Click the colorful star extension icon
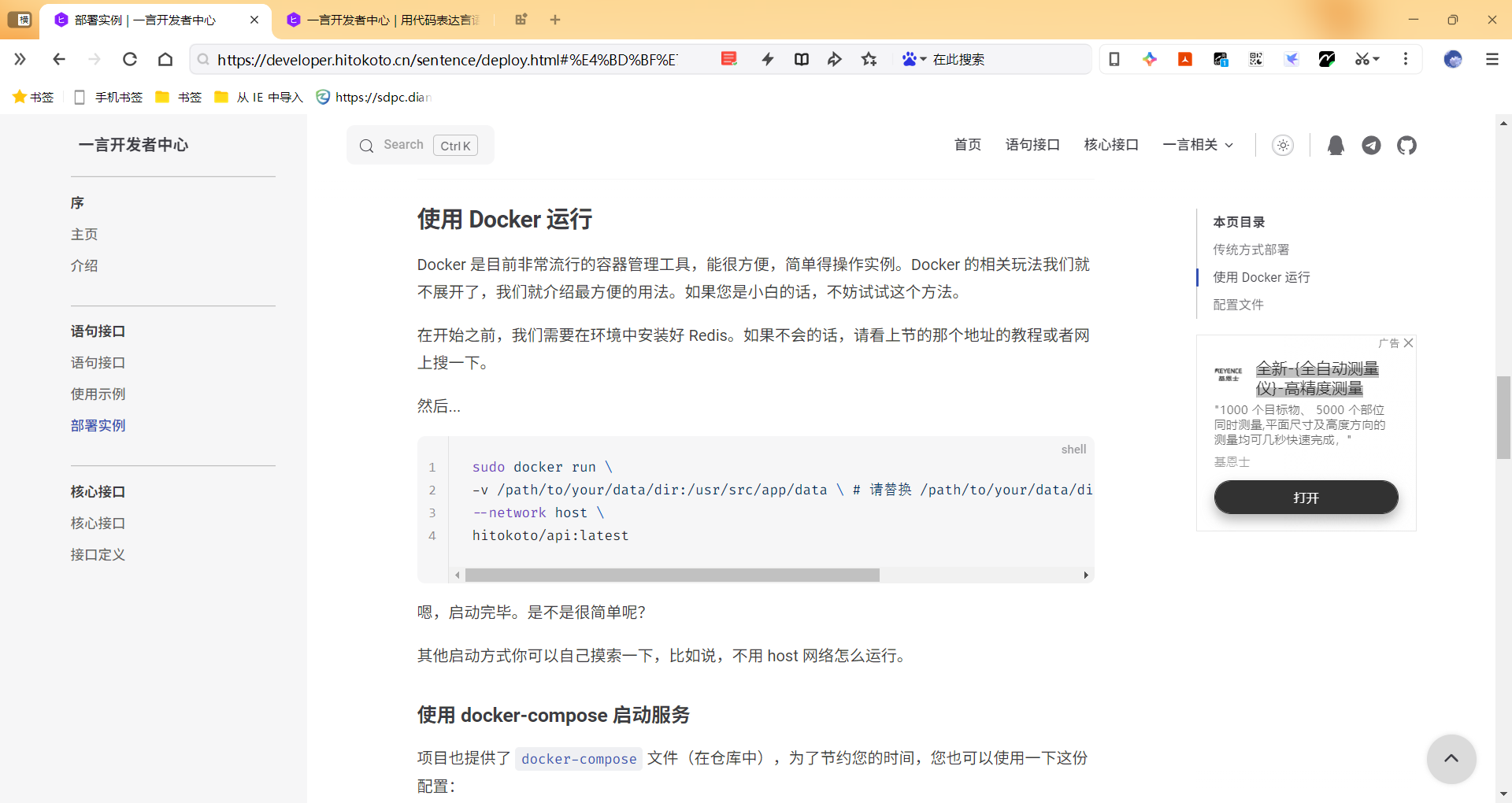This screenshot has width=1512, height=803. [x=1150, y=59]
